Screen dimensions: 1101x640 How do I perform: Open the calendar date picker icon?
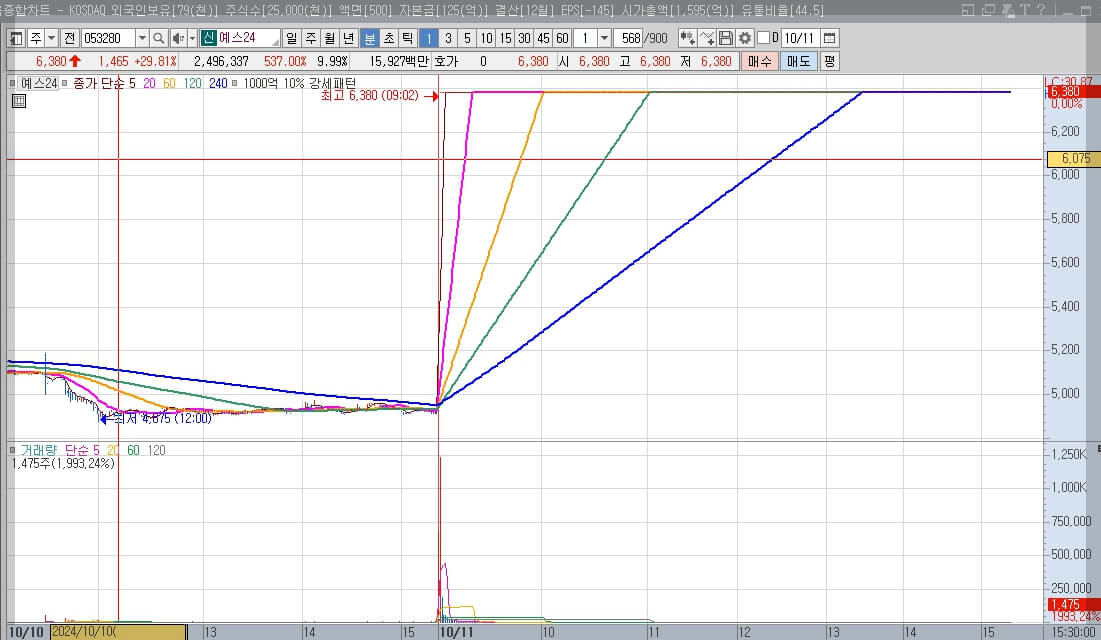(x=829, y=38)
